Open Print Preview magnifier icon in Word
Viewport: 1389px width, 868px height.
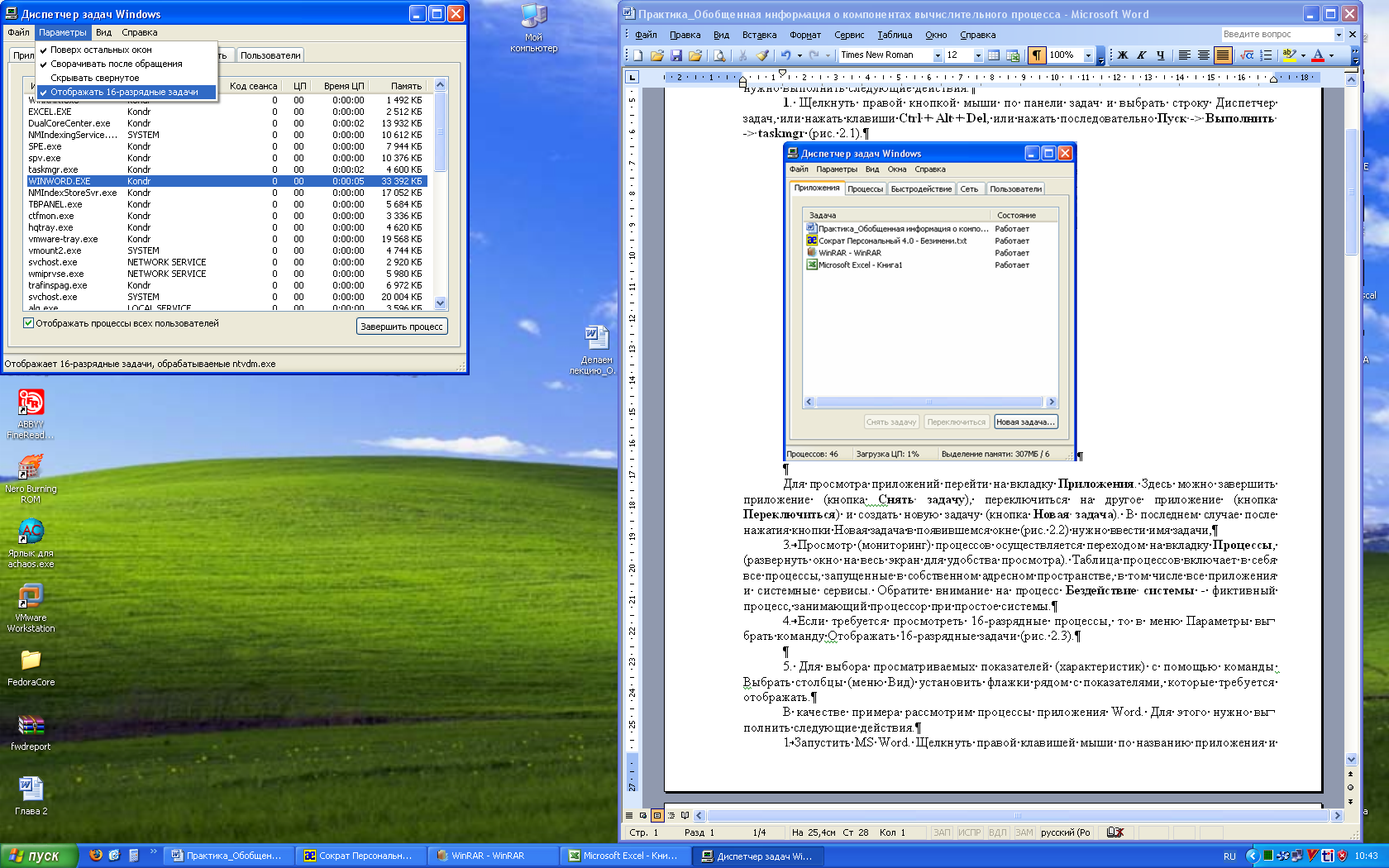tap(719, 55)
